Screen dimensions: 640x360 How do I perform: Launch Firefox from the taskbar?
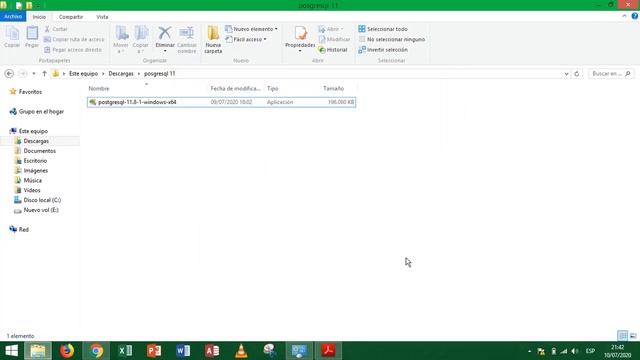67,351
